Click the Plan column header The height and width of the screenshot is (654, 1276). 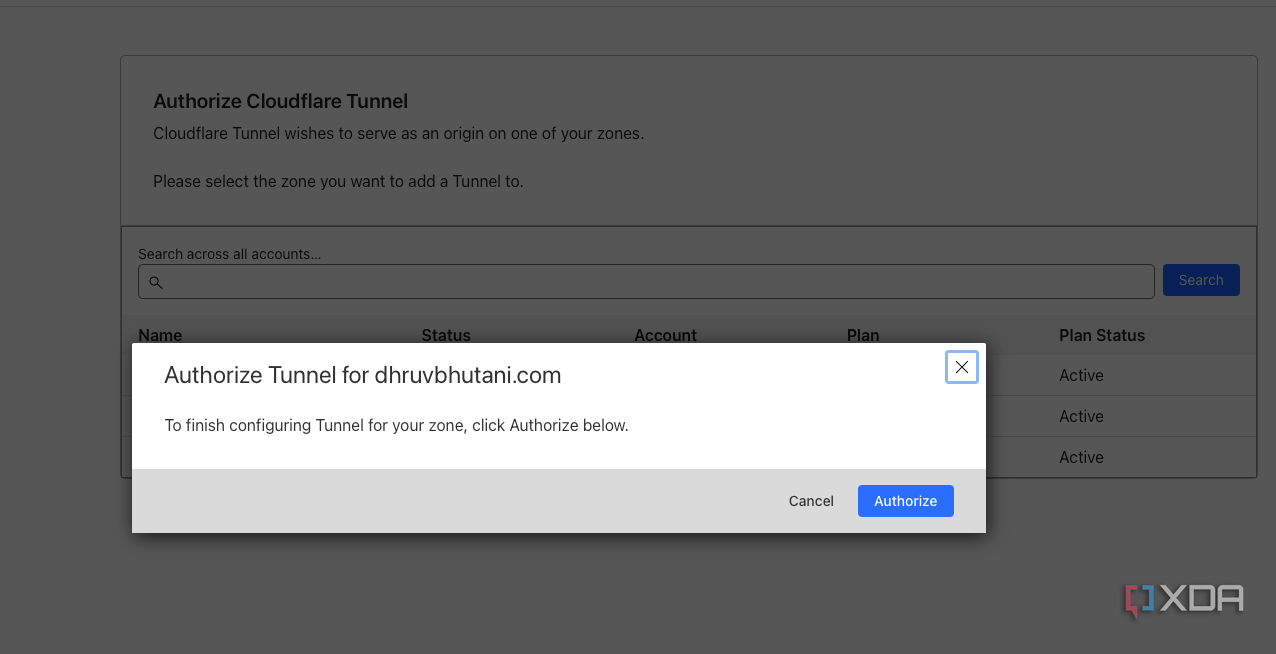click(x=863, y=335)
